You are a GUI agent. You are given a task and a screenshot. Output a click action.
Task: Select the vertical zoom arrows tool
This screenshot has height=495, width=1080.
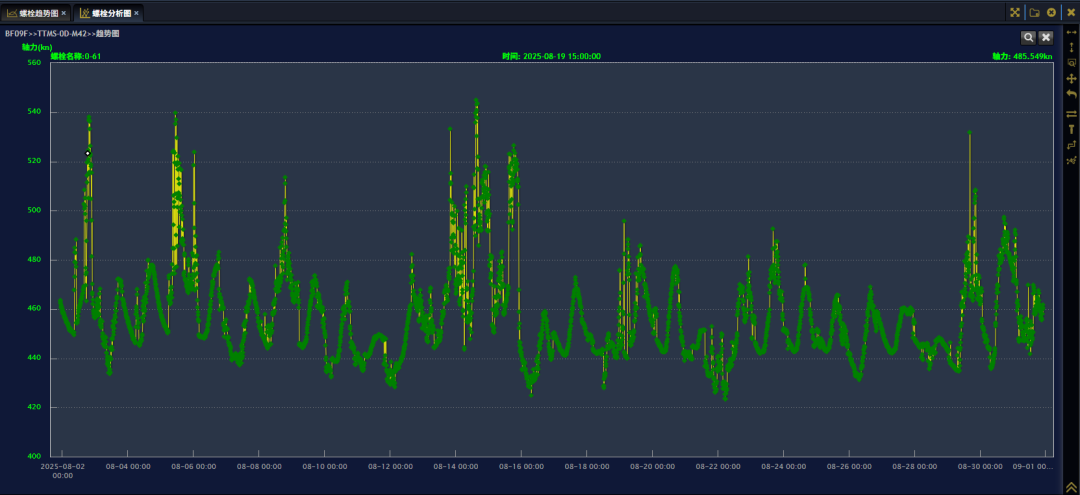1071,47
